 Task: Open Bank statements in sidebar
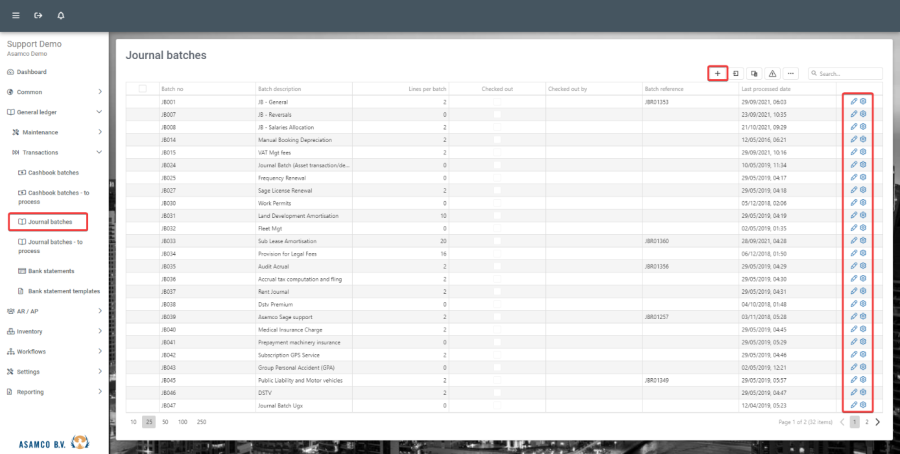coord(54,271)
